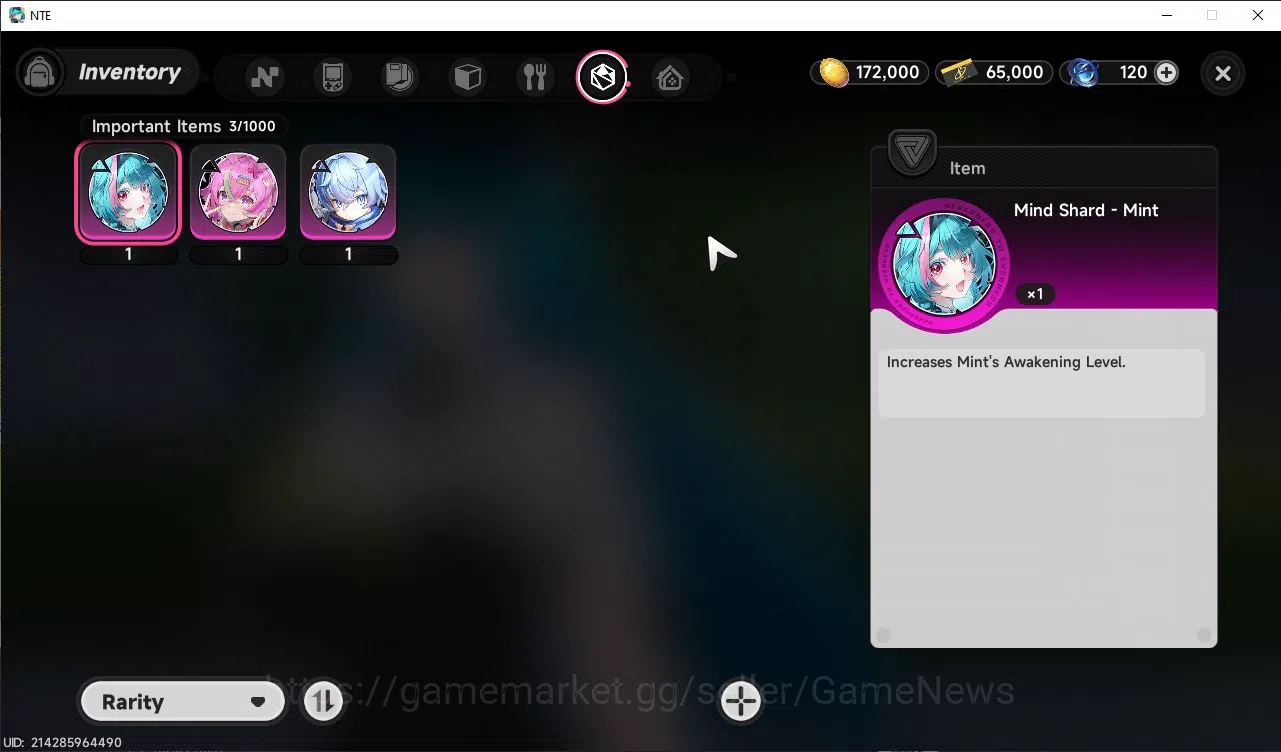Click the yellow ticket currency icon
1281x752 pixels.
point(958,72)
